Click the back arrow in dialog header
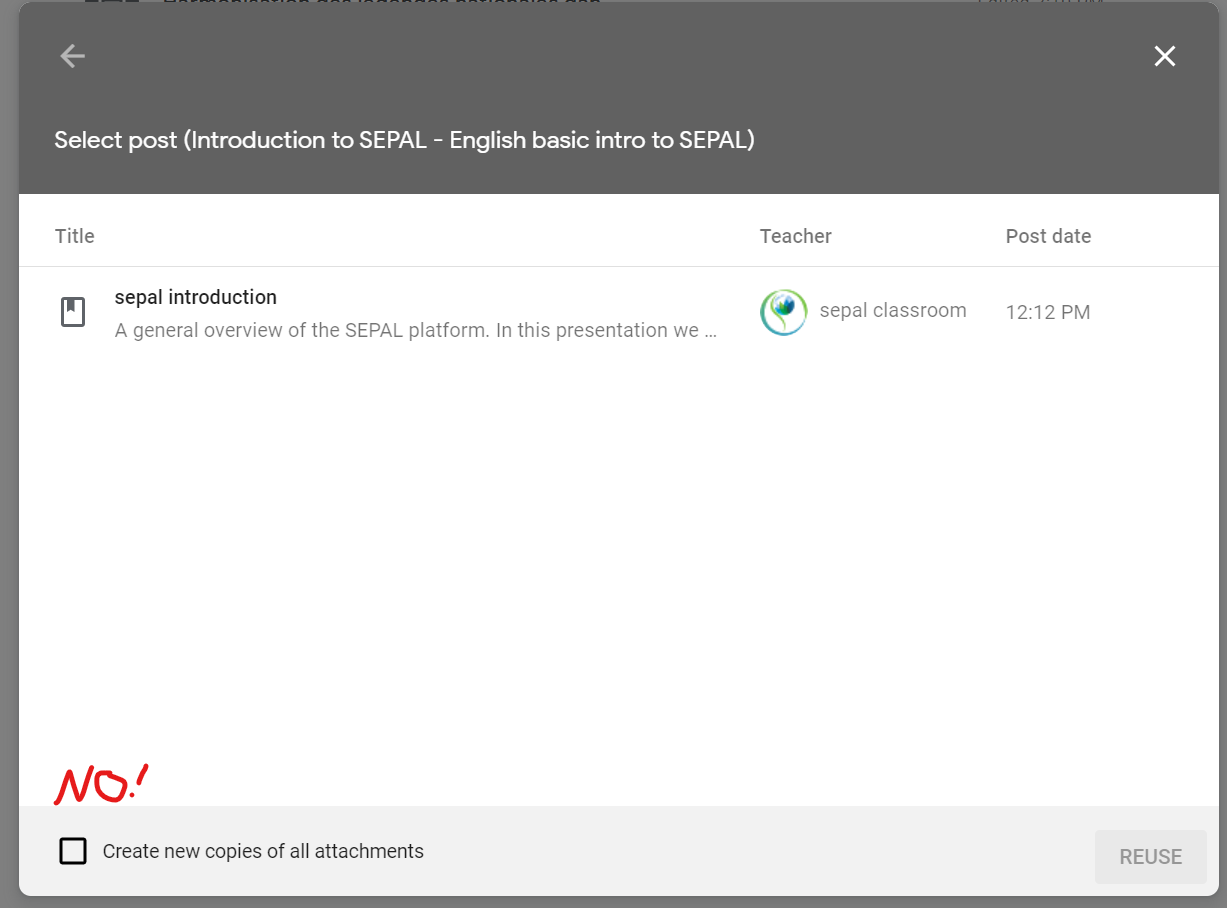1227x908 pixels. click(72, 56)
